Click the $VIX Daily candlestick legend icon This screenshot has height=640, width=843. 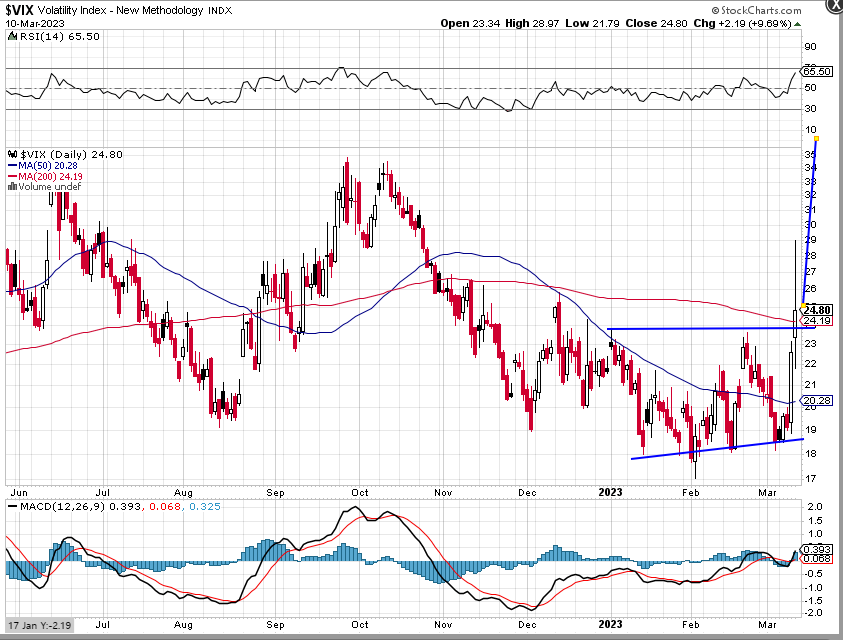tap(13, 154)
